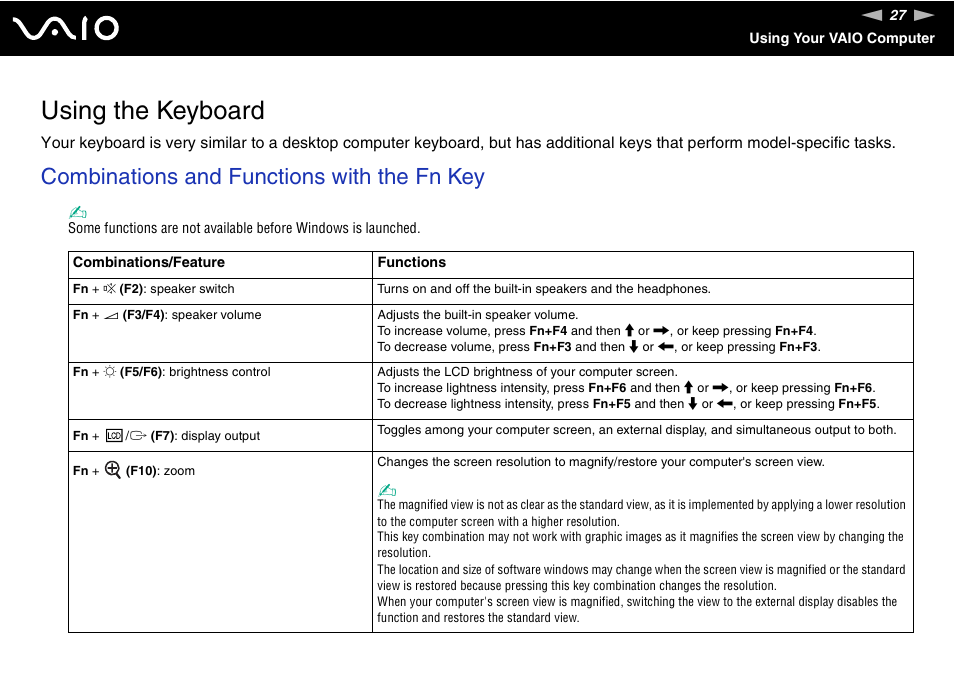Viewport: 954px width, 674px height.
Task: Click the Using the Keyboard heading
Action: point(153,111)
